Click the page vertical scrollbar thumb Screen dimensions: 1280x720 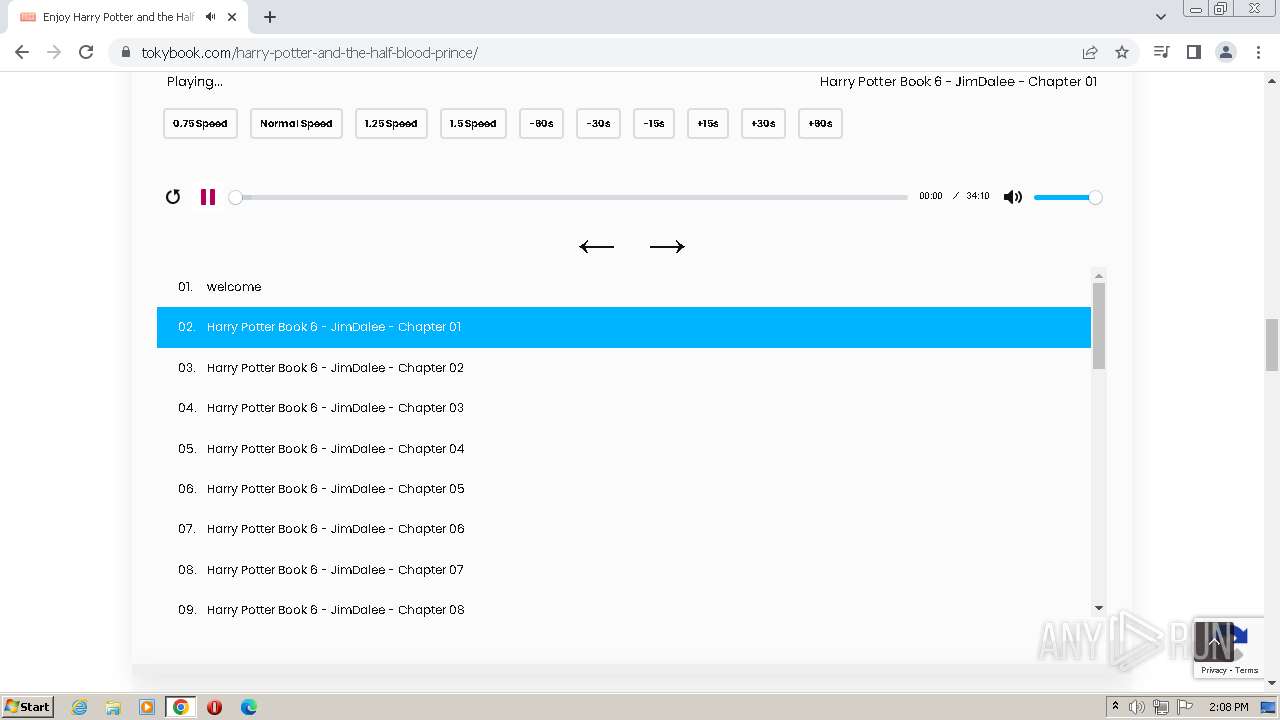click(x=1272, y=344)
